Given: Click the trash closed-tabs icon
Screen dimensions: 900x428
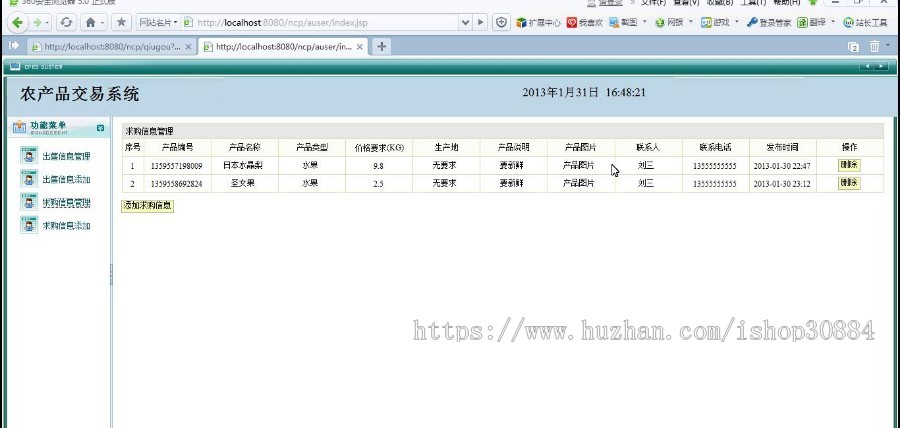Looking at the screenshot, I should (x=874, y=46).
